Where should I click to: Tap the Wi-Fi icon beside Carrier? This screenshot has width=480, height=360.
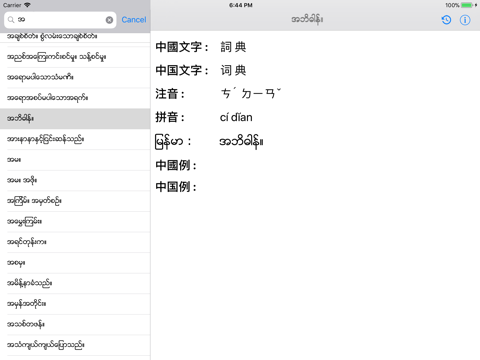coord(27,5)
